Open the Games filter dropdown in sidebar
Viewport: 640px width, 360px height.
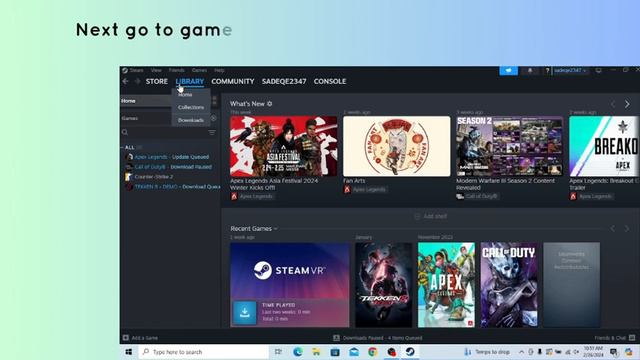pyautogui.click(x=145, y=118)
